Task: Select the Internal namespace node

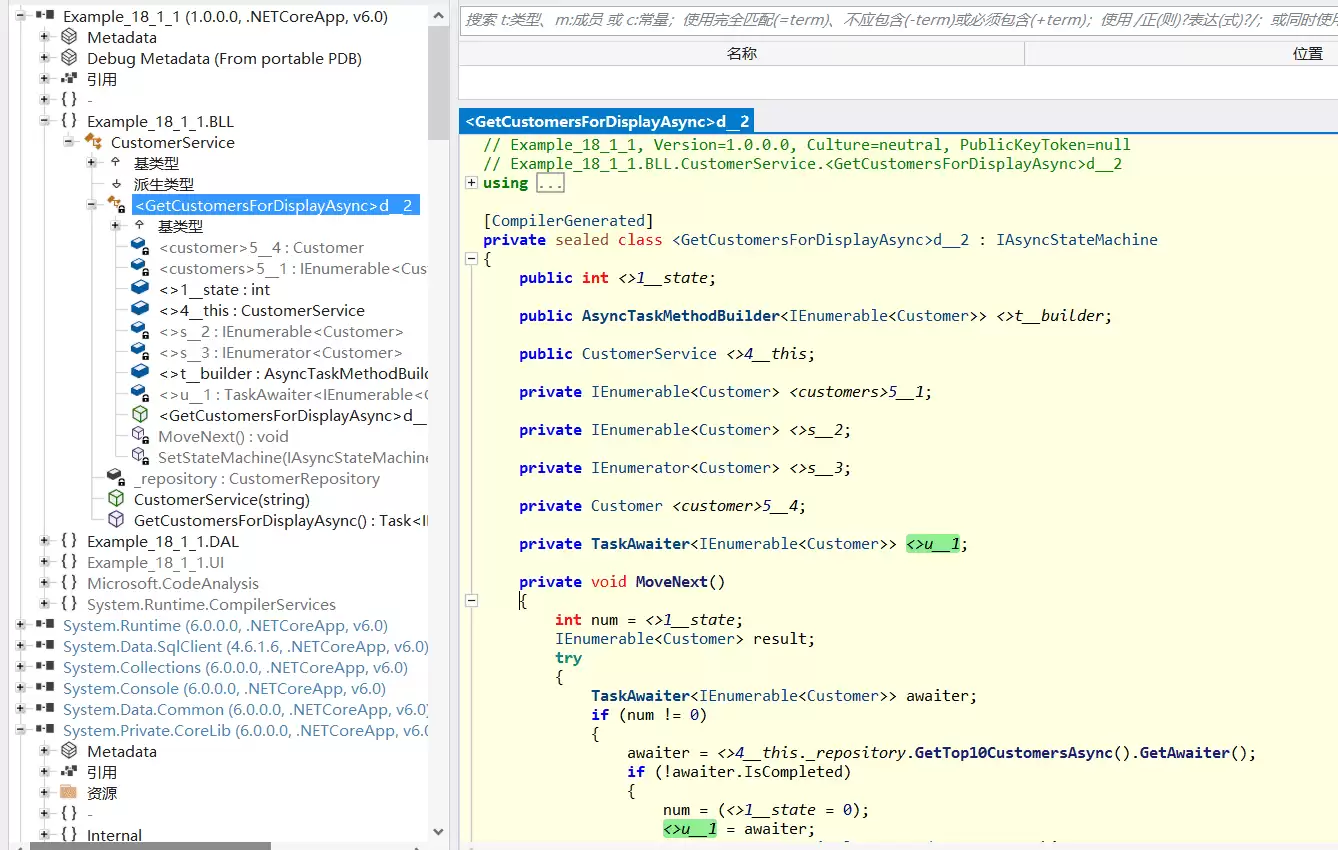Action: [114, 835]
